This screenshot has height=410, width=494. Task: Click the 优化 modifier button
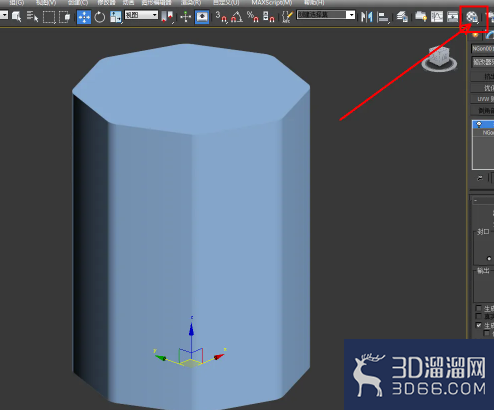click(x=482, y=88)
